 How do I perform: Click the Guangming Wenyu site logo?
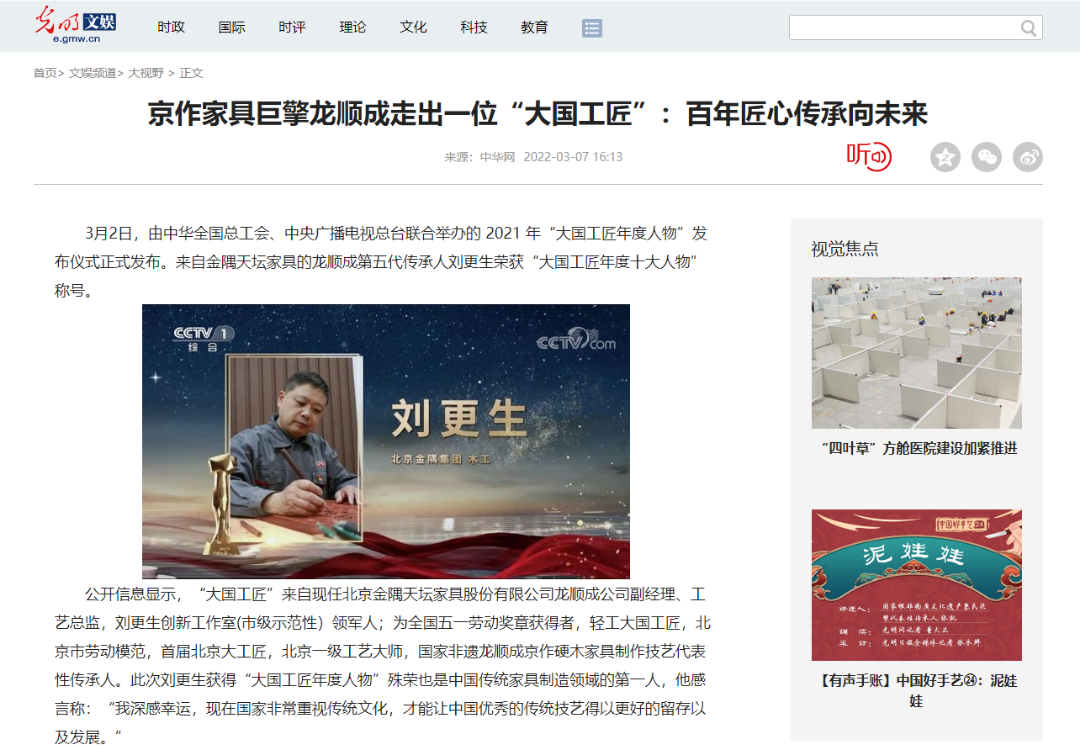[x=75, y=25]
